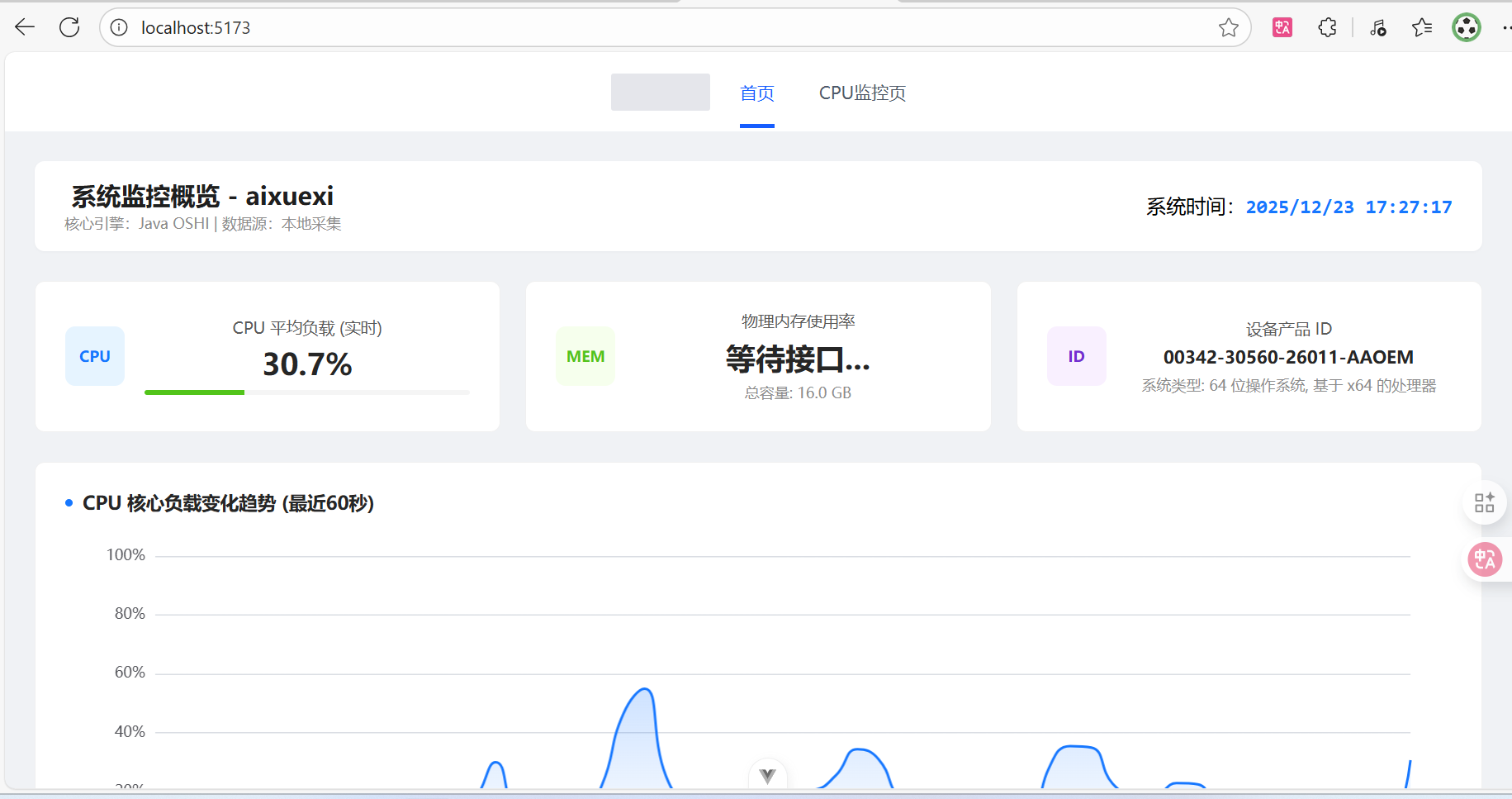Open the floating grid-plus sidebar button
The height and width of the screenshot is (799, 1512).
(x=1484, y=502)
